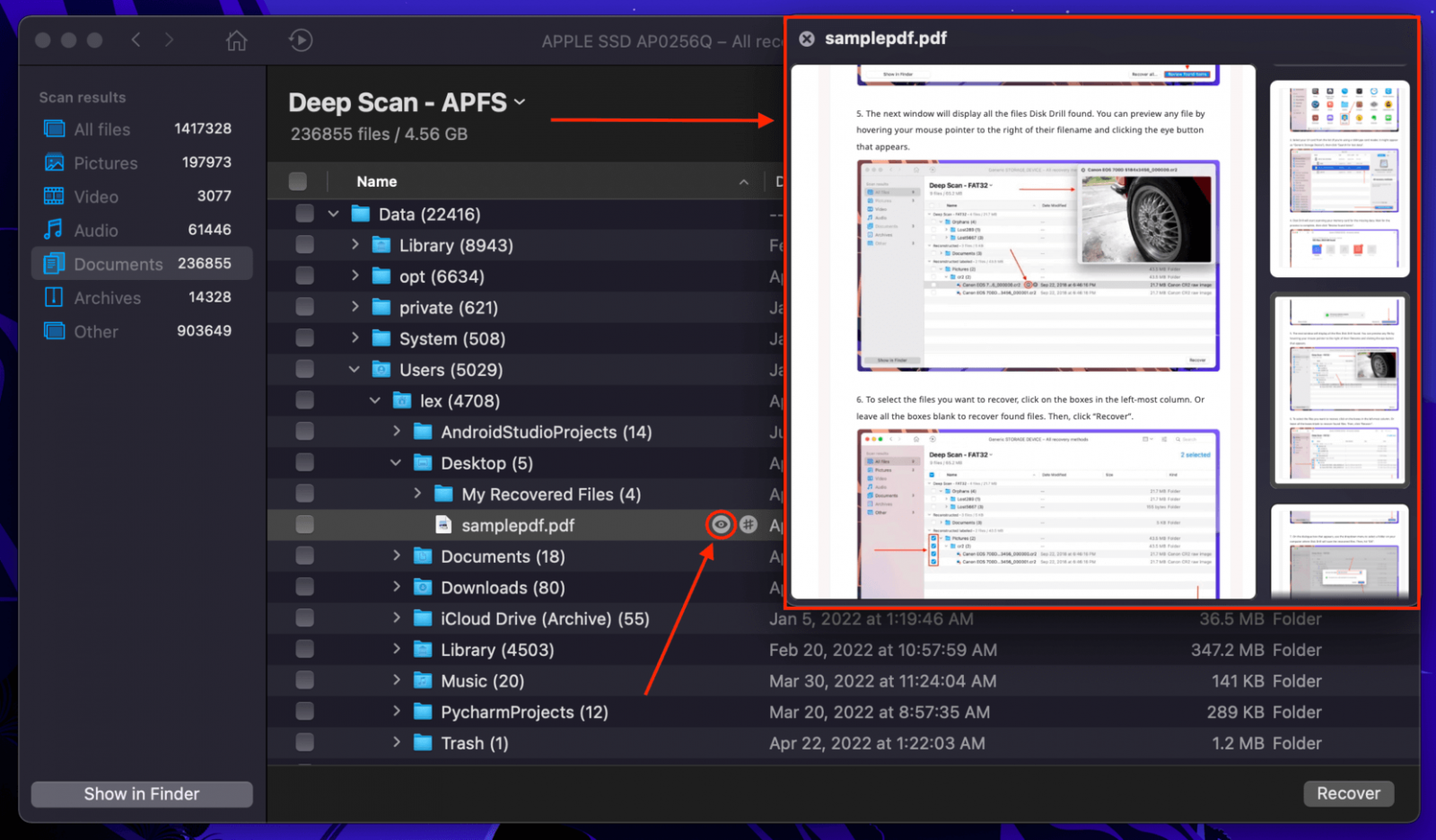Viewport: 1436px width, 840px height.
Task: Collapse the Users (5029) folder
Action: point(354,369)
